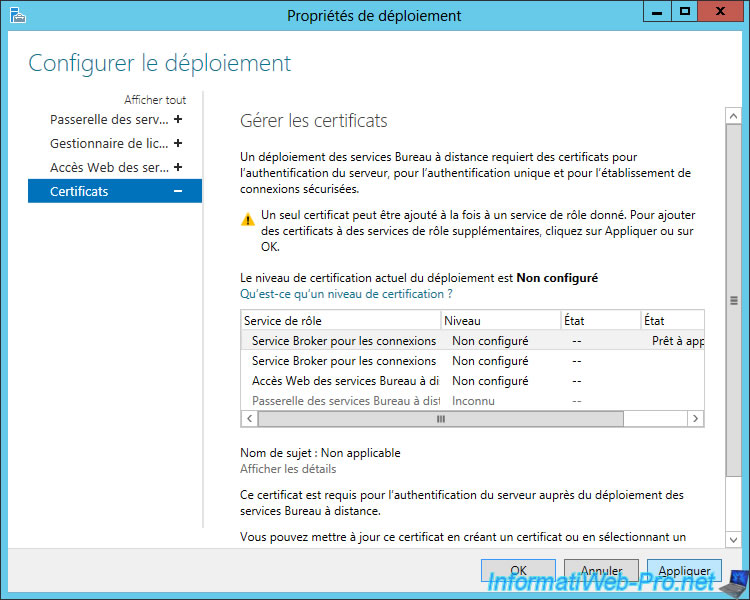Click the Service de rôle column header

pyautogui.click(x=340, y=321)
